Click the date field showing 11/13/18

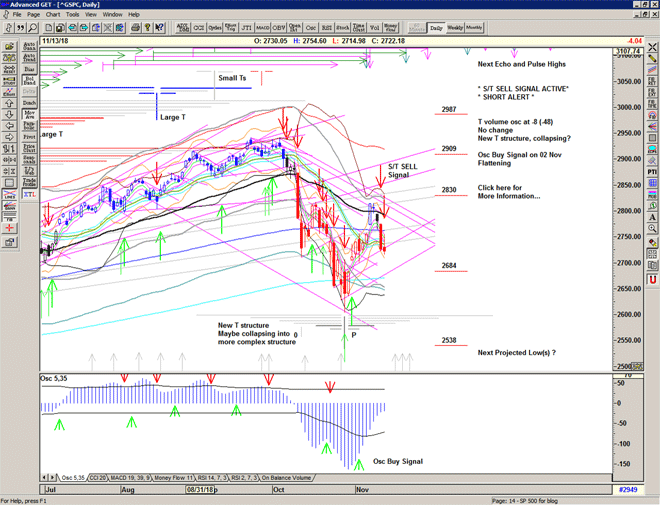point(56,41)
